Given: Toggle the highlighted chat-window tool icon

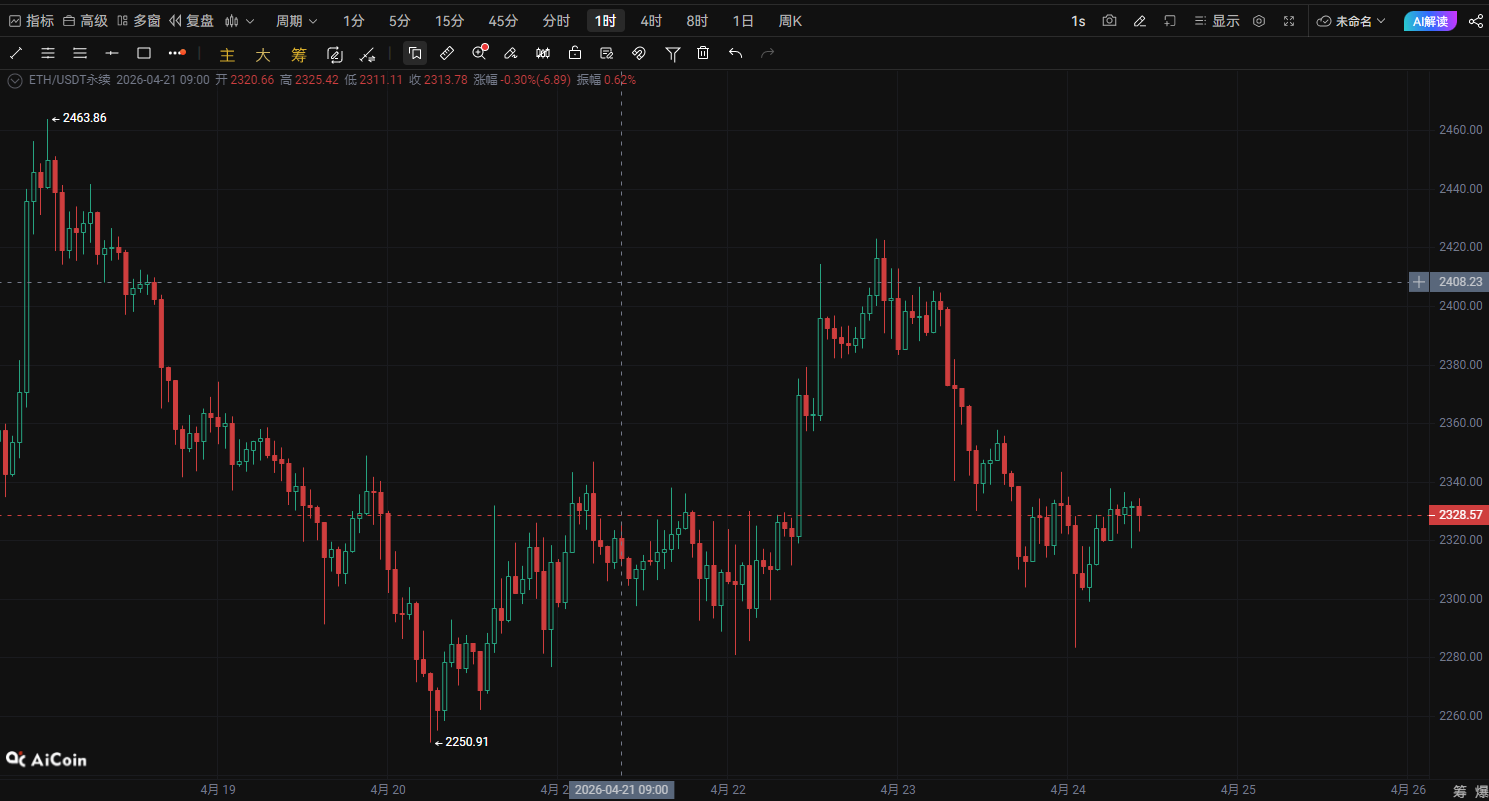Looking at the screenshot, I should click(415, 53).
